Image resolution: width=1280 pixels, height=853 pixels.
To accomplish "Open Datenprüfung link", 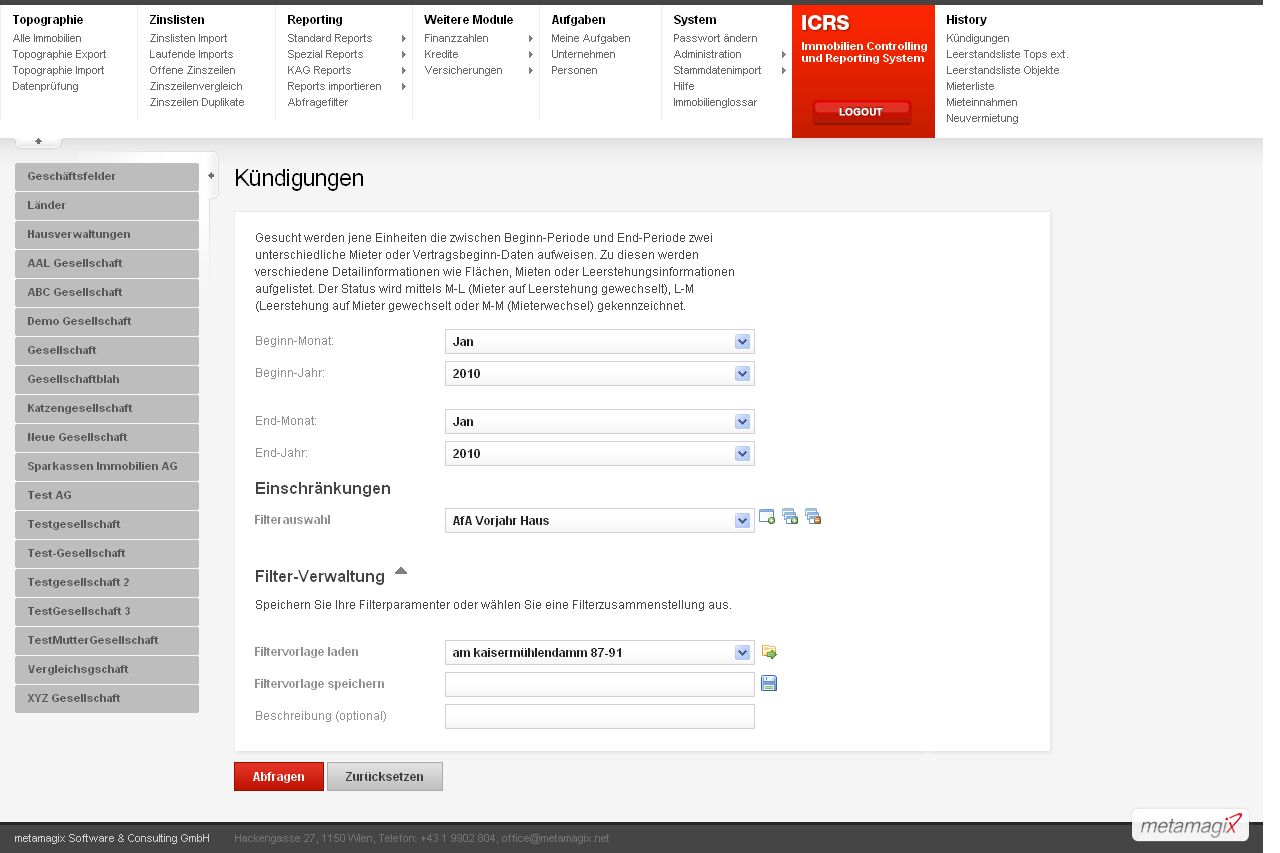I will (45, 86).
